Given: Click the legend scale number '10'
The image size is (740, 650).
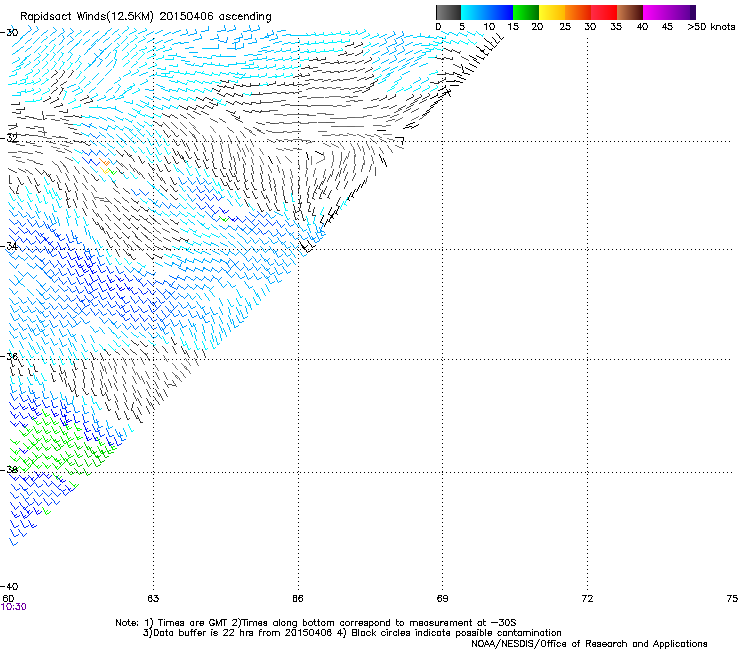Looking at the screenshot, I should [489, 26].
